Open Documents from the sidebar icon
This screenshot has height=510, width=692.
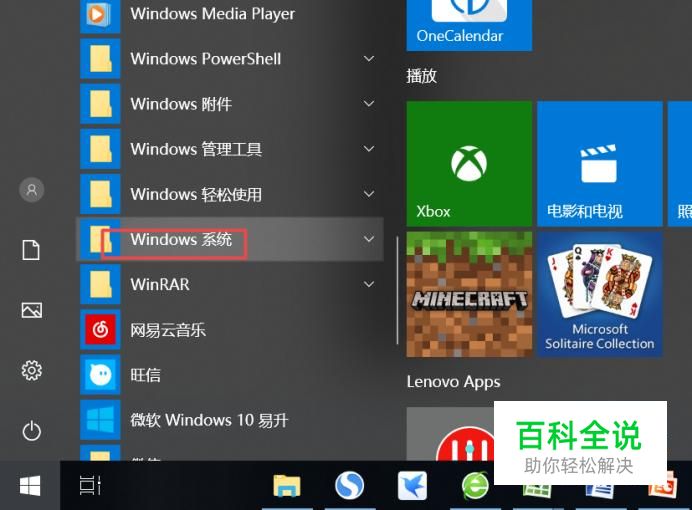point(31,250)
